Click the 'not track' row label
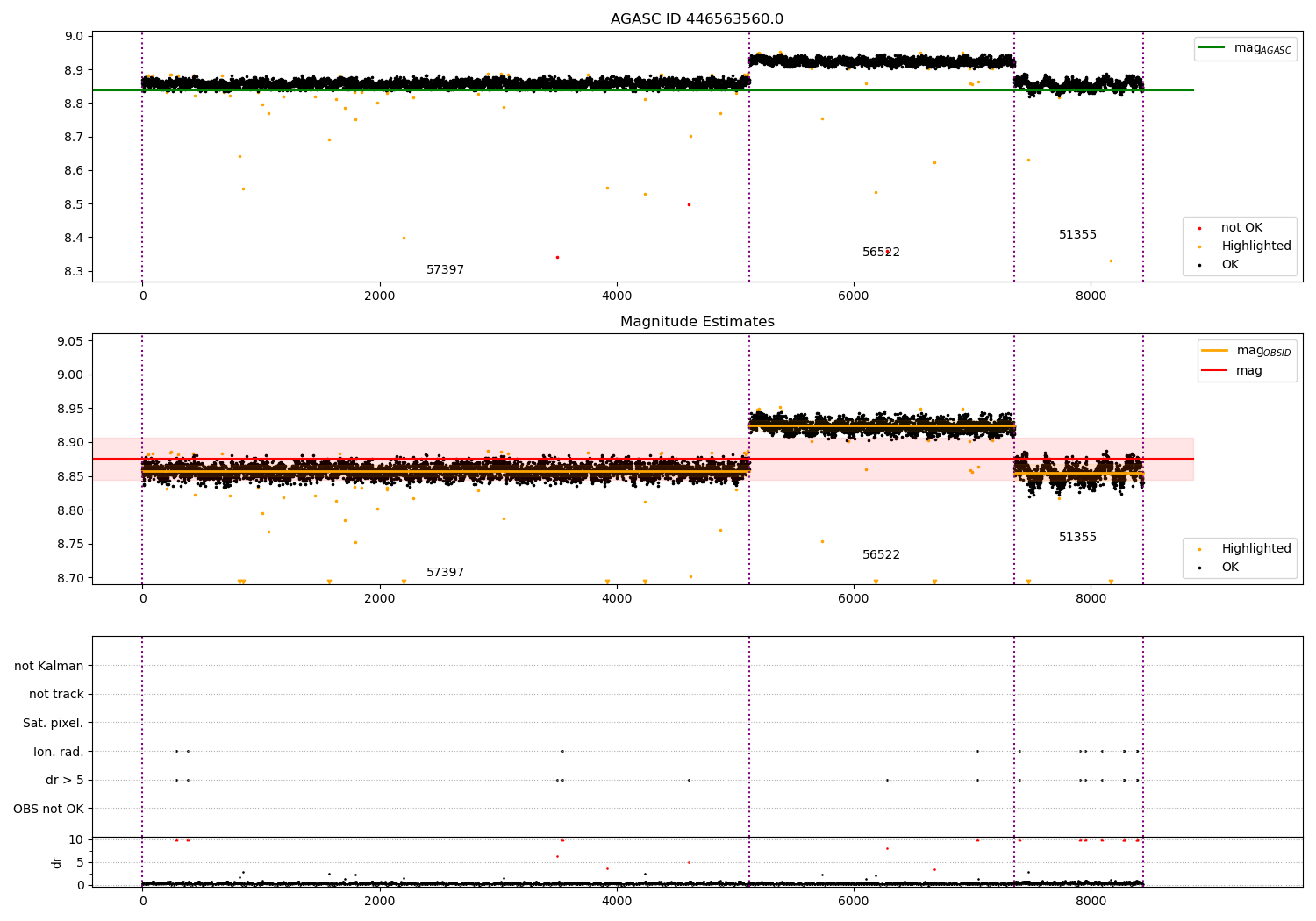The width and height of the screenshot is (1316, 921). (x=56, y=695)
